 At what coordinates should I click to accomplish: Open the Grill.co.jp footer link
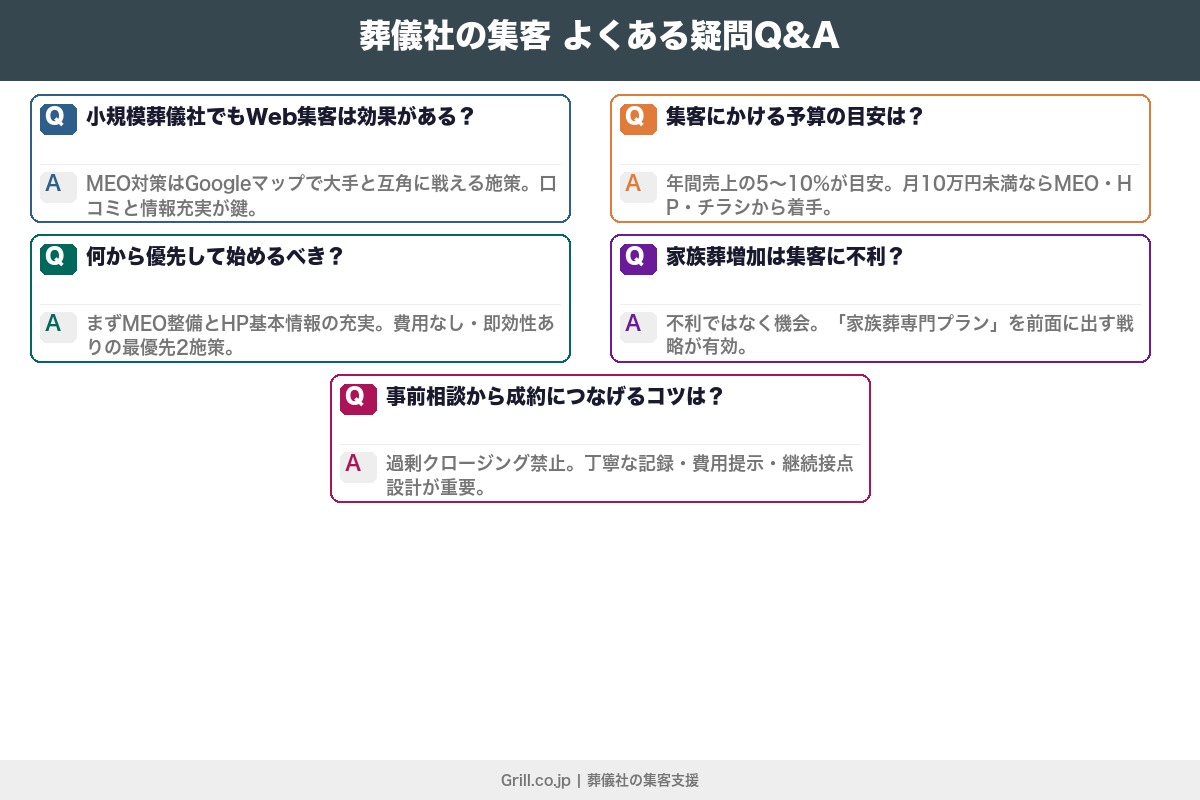click(x=535, y=781)
